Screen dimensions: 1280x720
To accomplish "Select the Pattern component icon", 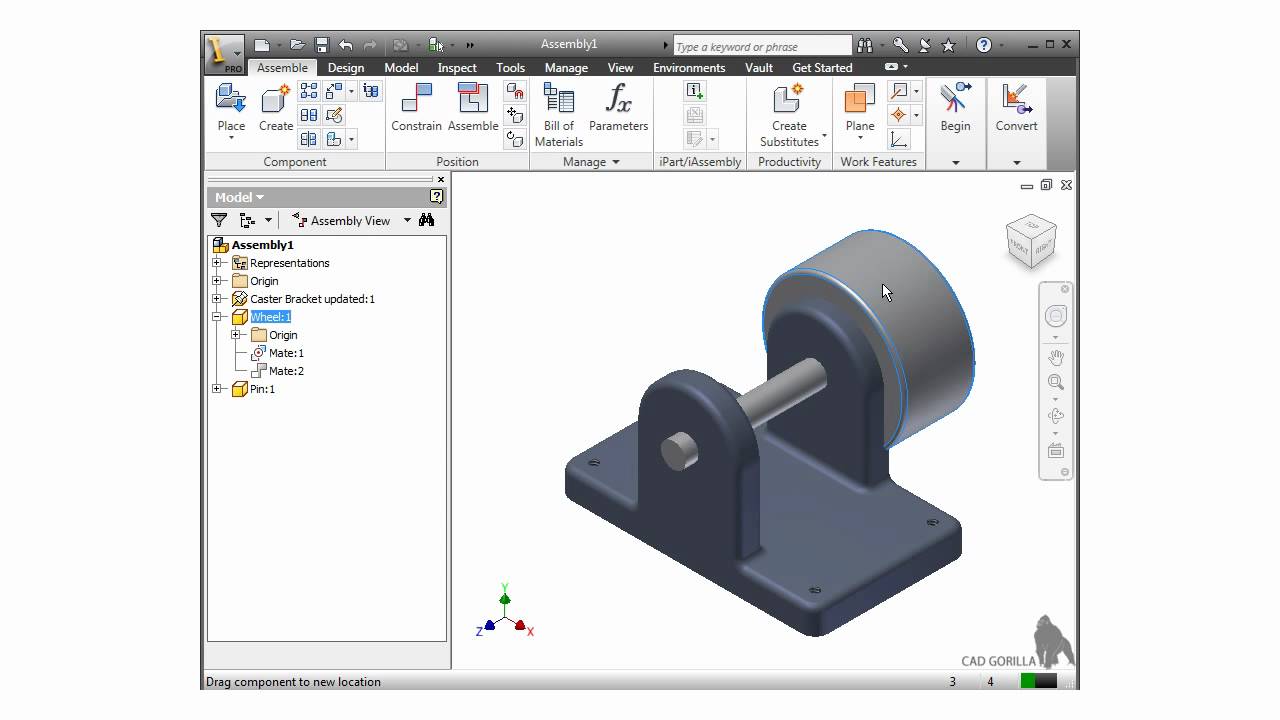I will coord(309,91).
